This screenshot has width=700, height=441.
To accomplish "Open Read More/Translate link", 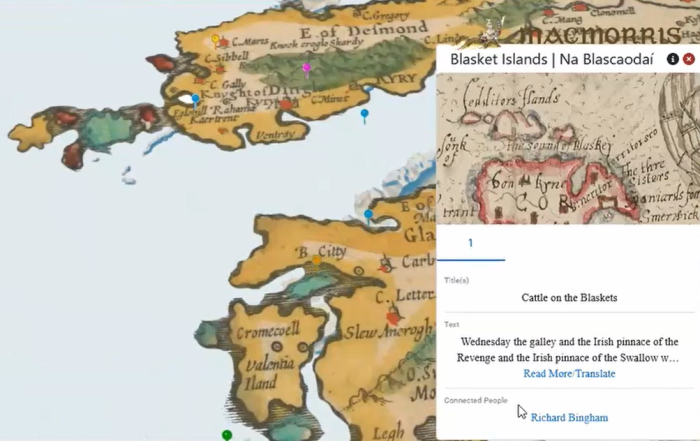I will [x=569, y=374].
